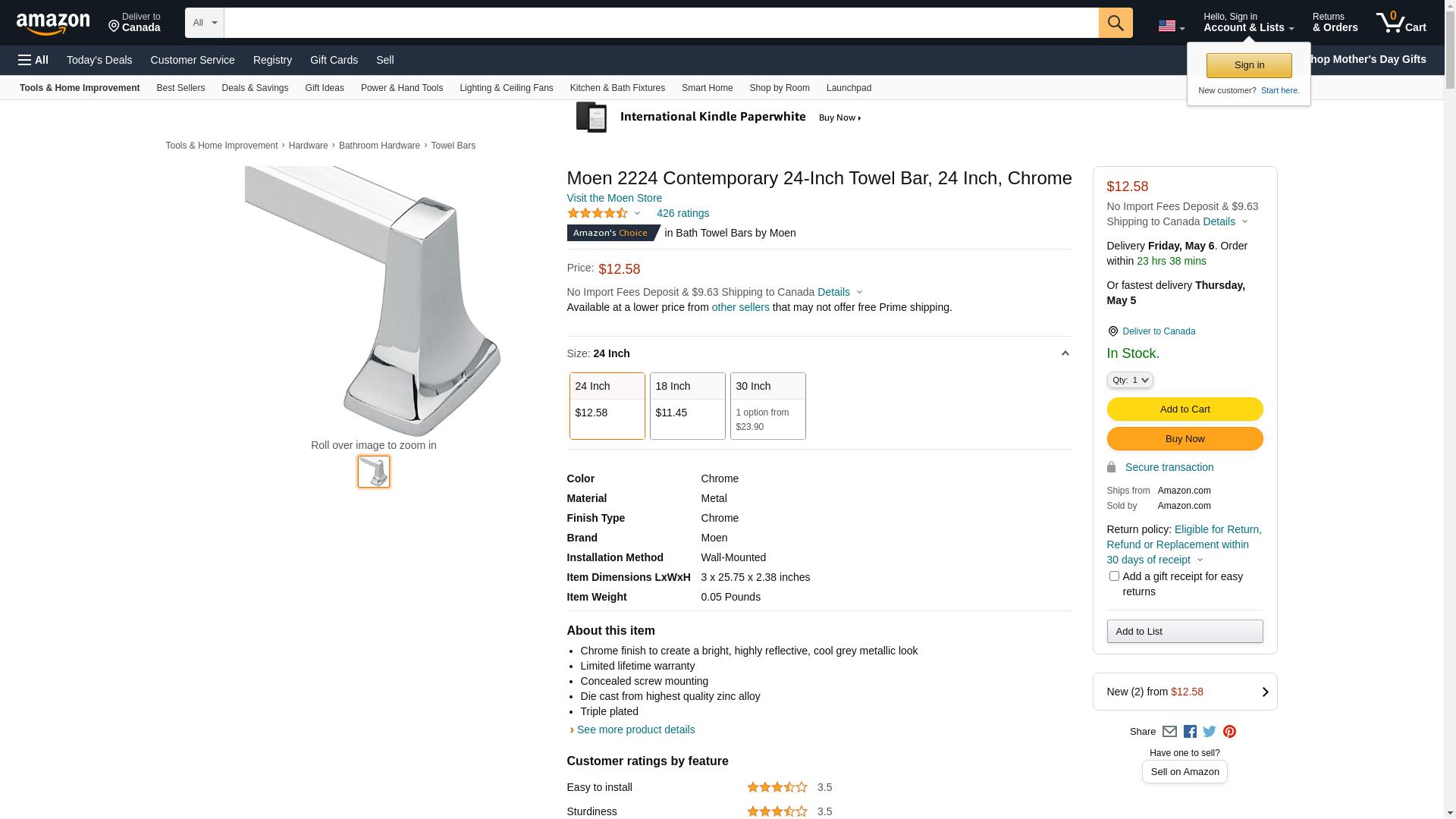Open the All hamburger menu
The width and height of the screenshot is (1456, 819).
pyautogui.click(x=33, y=60)
